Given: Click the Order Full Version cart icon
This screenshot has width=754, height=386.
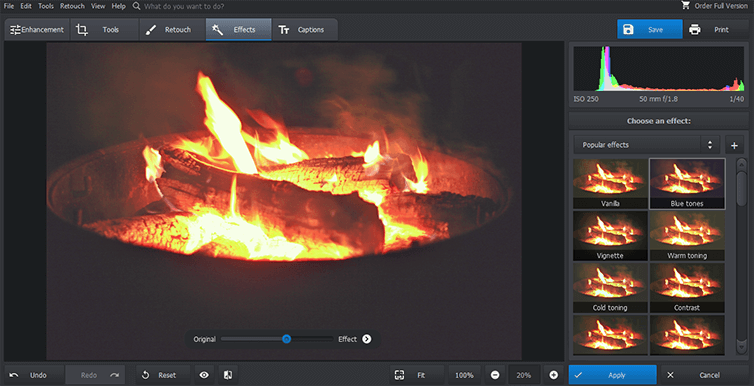Looking at the screenshot, I should (686, 6).
